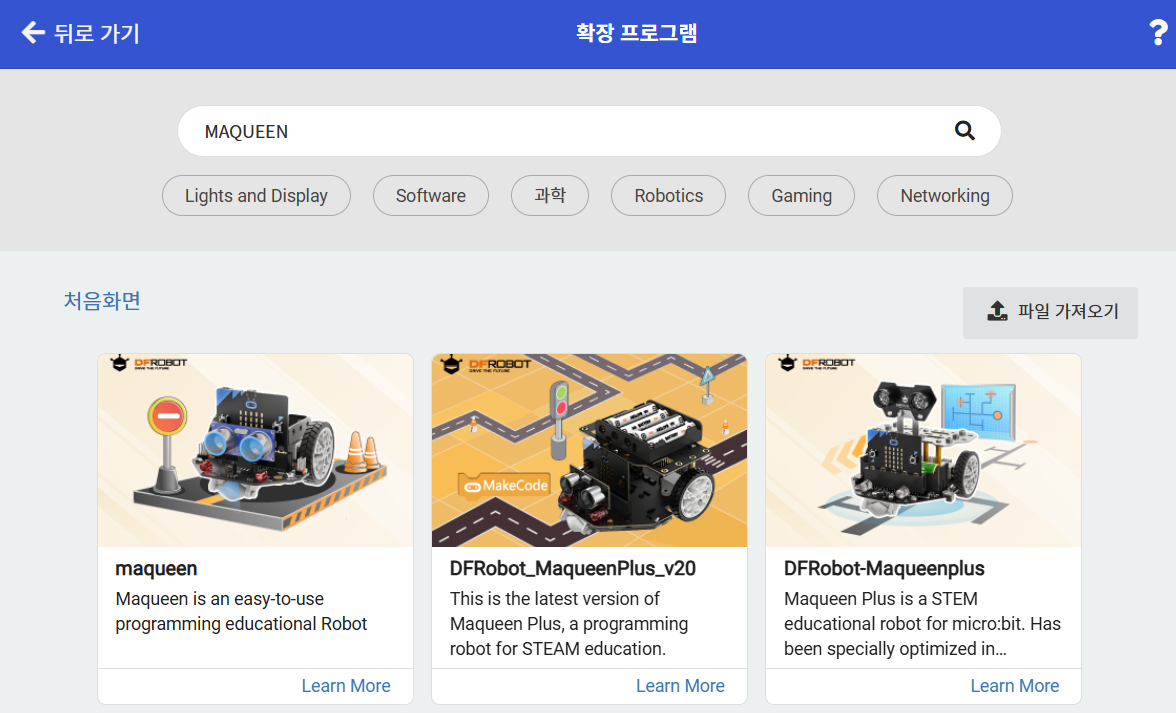Click description 'Maqueen Plus is a STEM'

[880, 599]
